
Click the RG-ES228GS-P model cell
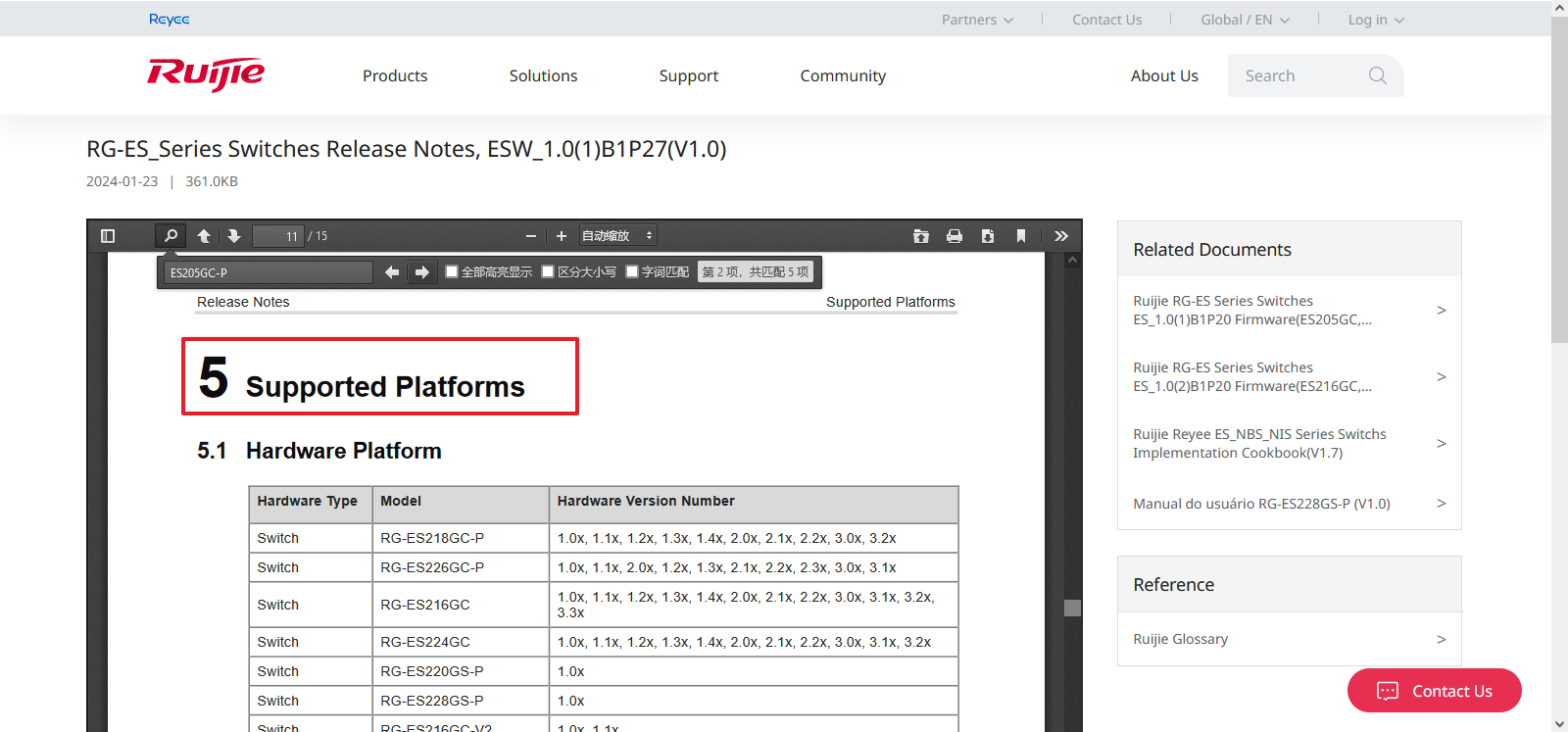(461, 701)
